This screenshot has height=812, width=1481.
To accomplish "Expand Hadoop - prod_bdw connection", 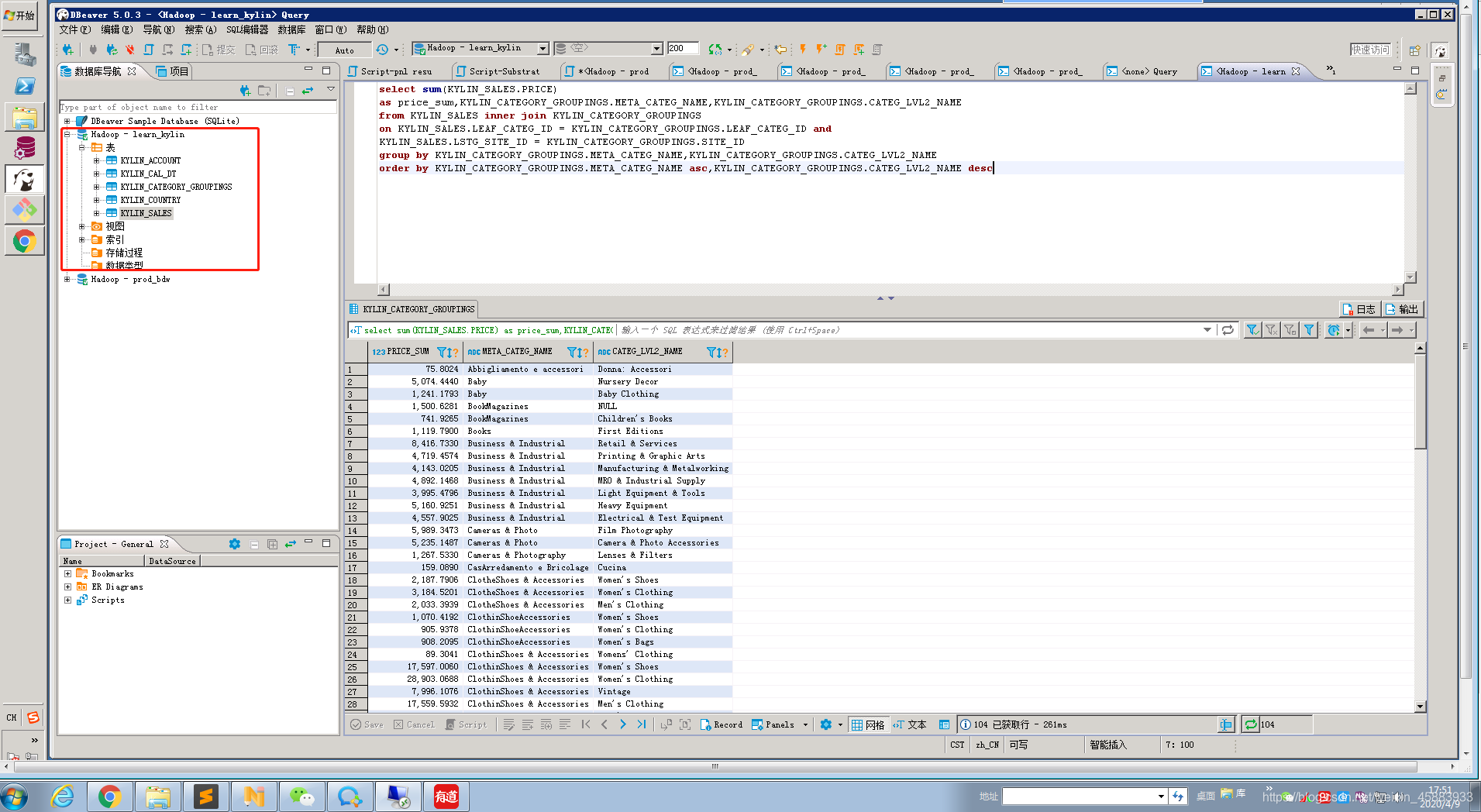I will (67, 279).
